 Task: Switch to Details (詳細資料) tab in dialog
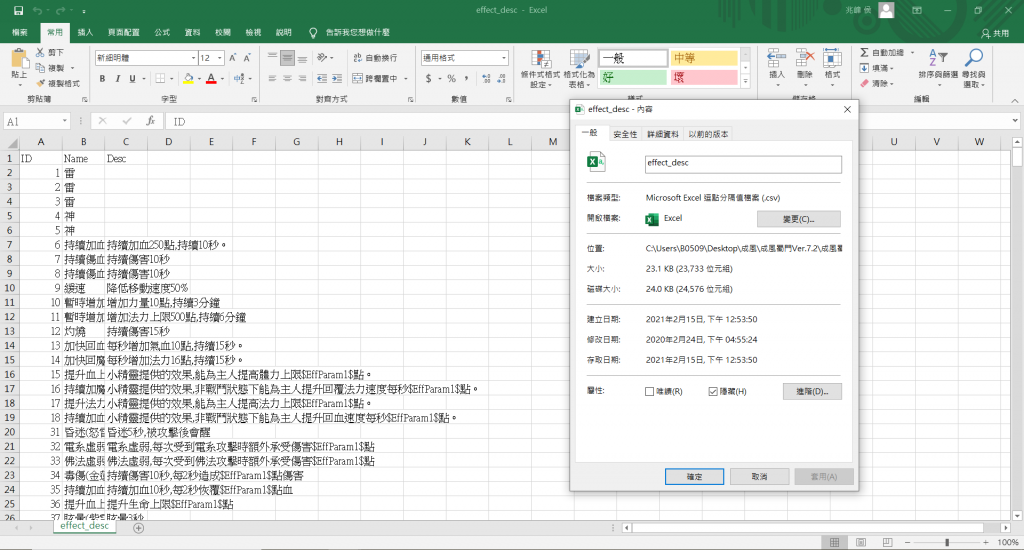click(663, 134)
